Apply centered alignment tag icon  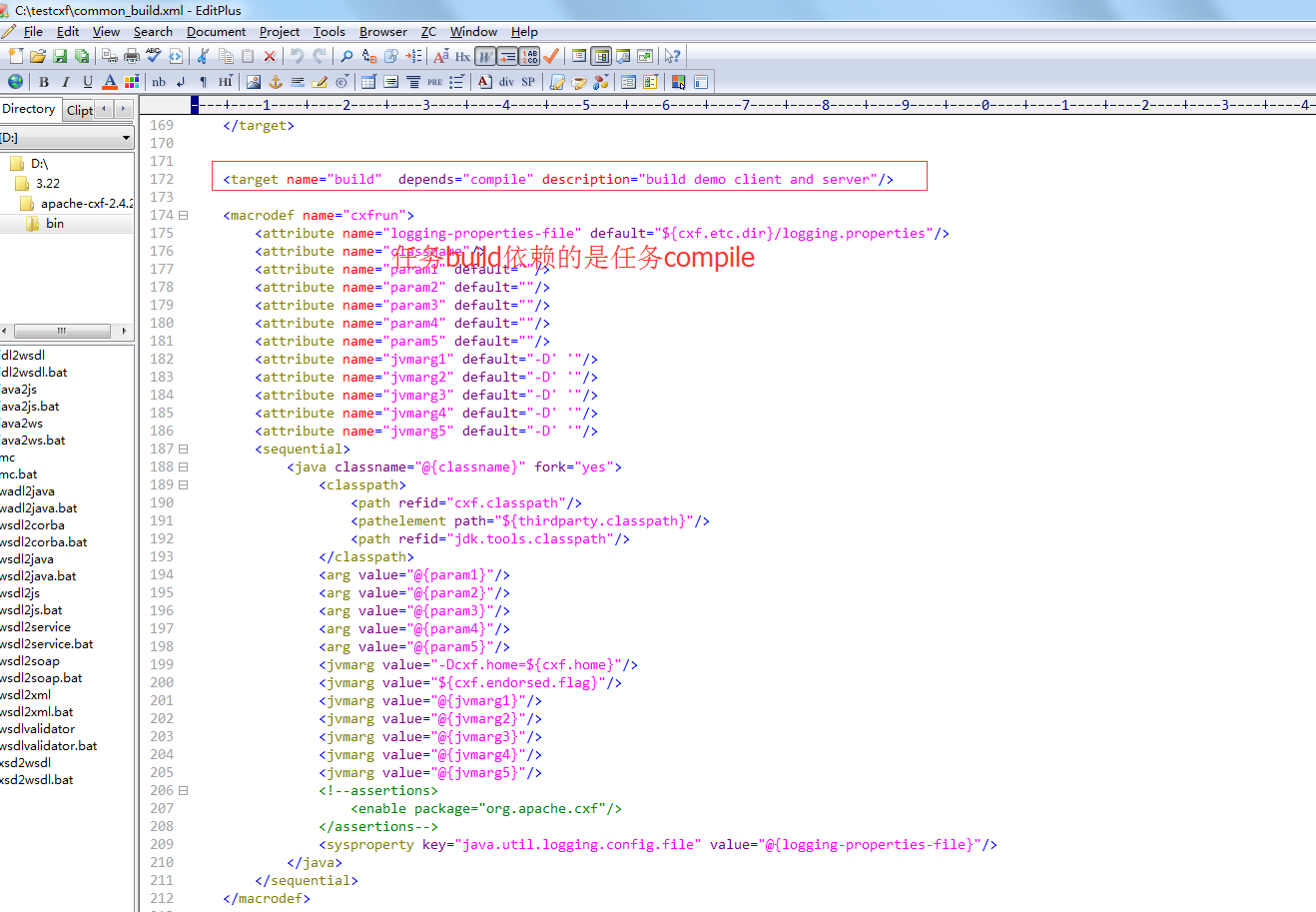[x=412, y=82]
